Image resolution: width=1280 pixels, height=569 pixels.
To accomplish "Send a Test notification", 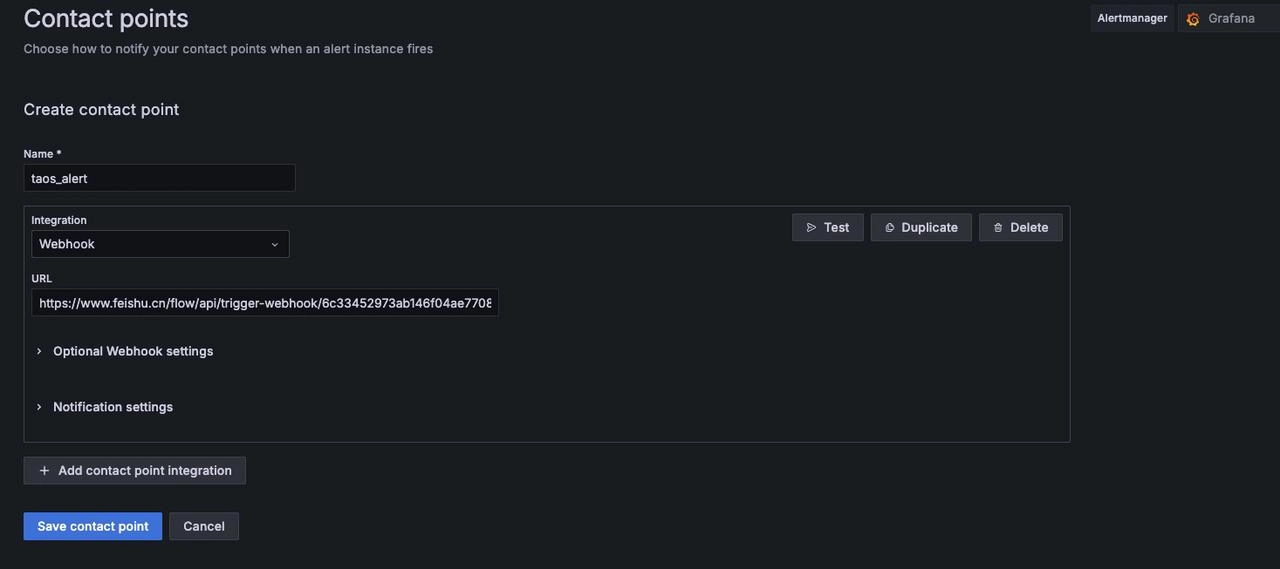I will coord(828,228).
